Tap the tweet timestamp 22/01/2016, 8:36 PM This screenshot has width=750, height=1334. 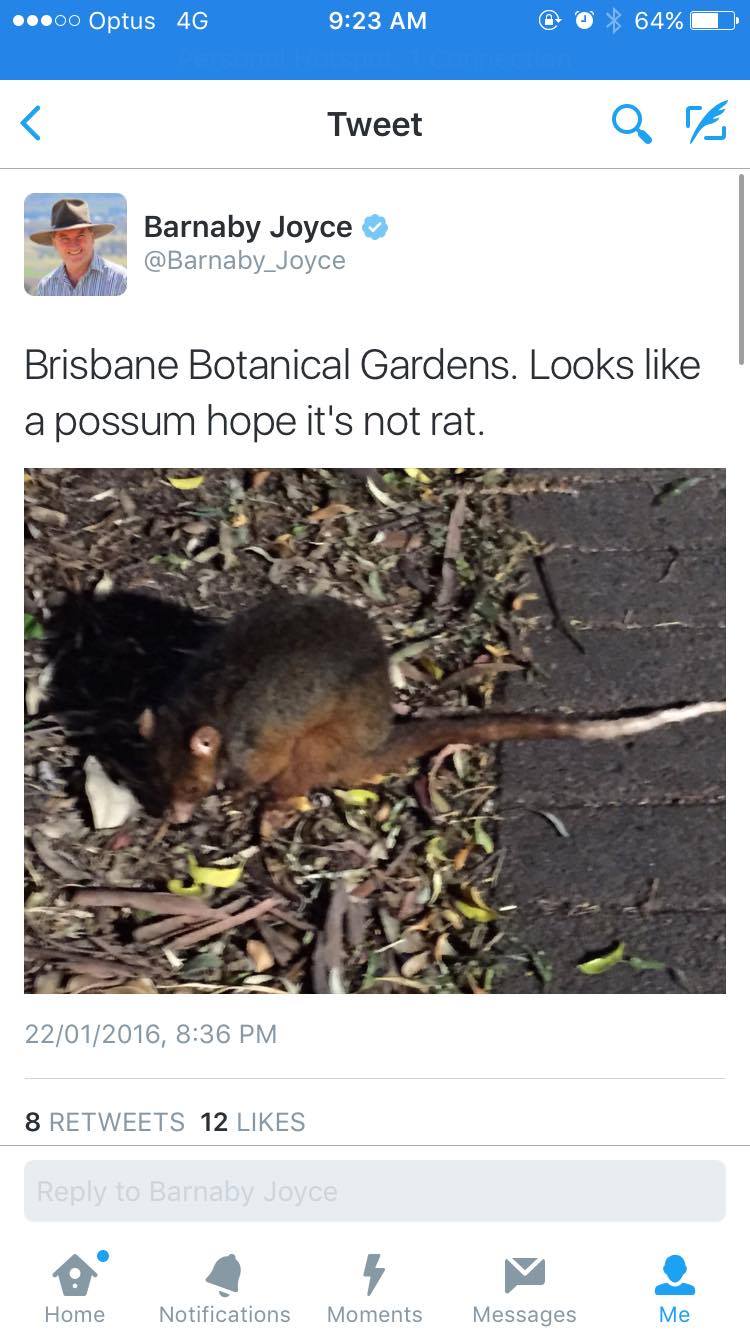pyautogui.click(x=151, y=1034)
